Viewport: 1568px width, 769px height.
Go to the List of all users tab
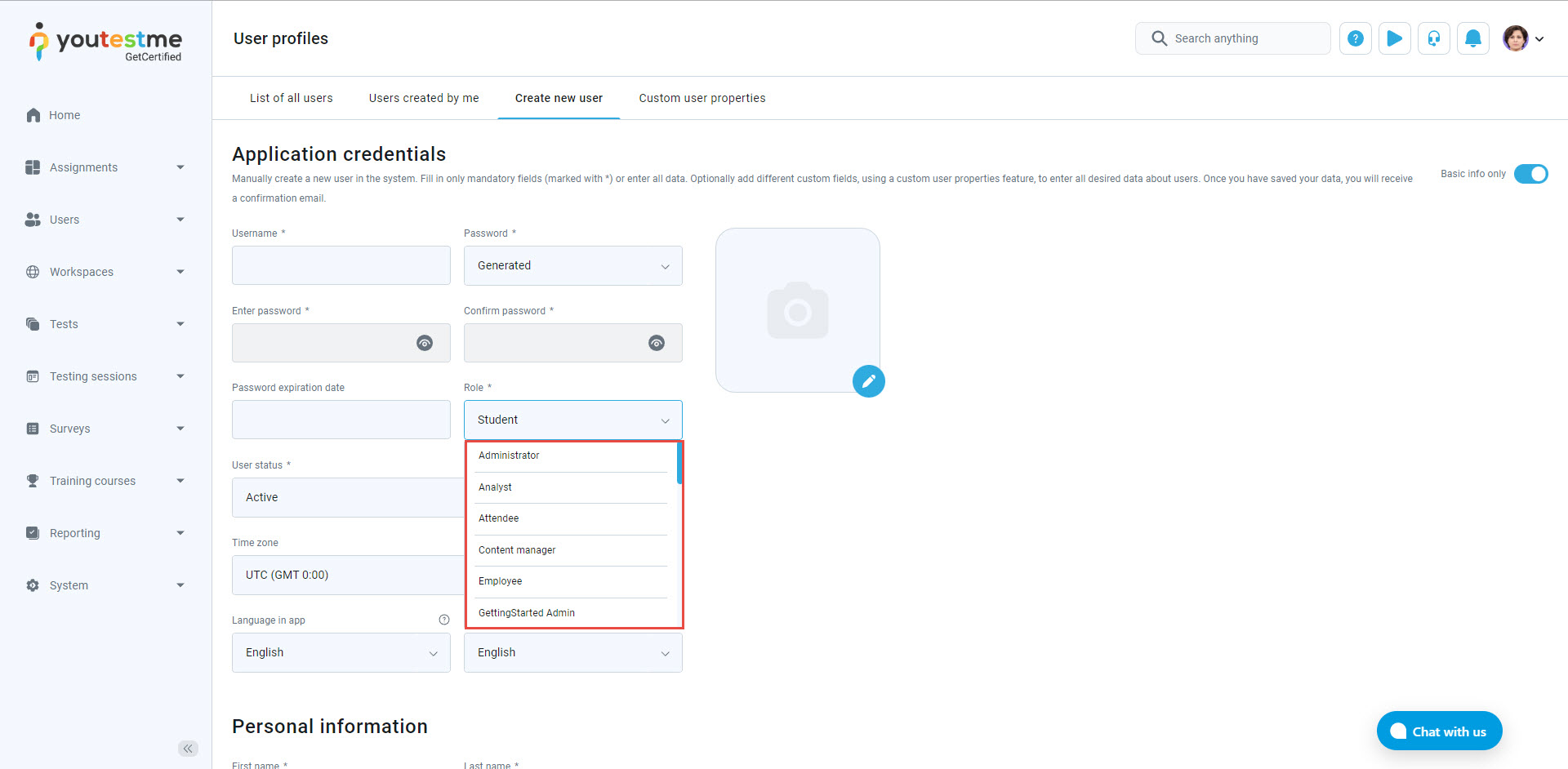(x=291, y=98)
